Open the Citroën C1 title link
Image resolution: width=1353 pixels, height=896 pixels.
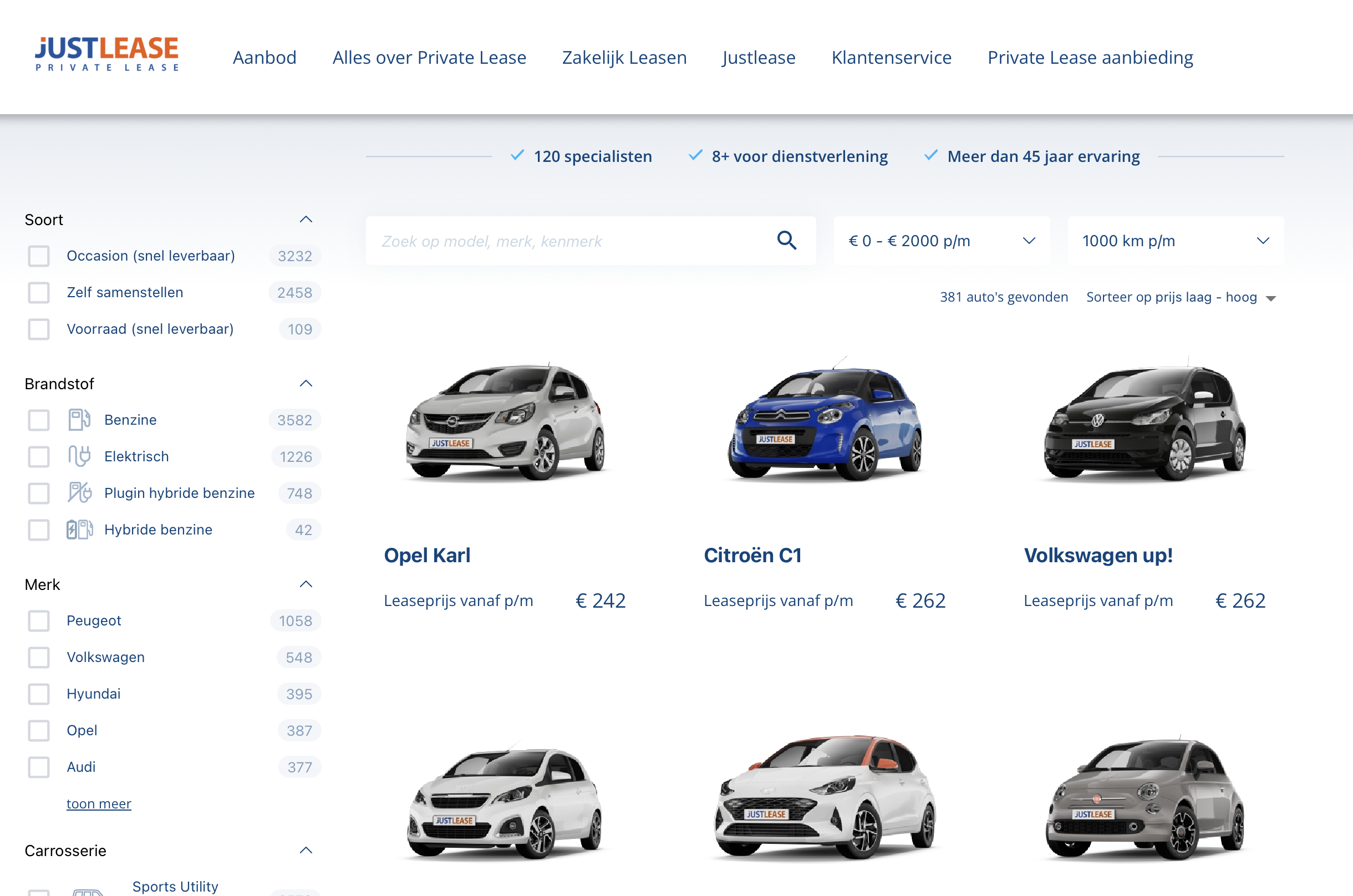(x=752, y=555)
